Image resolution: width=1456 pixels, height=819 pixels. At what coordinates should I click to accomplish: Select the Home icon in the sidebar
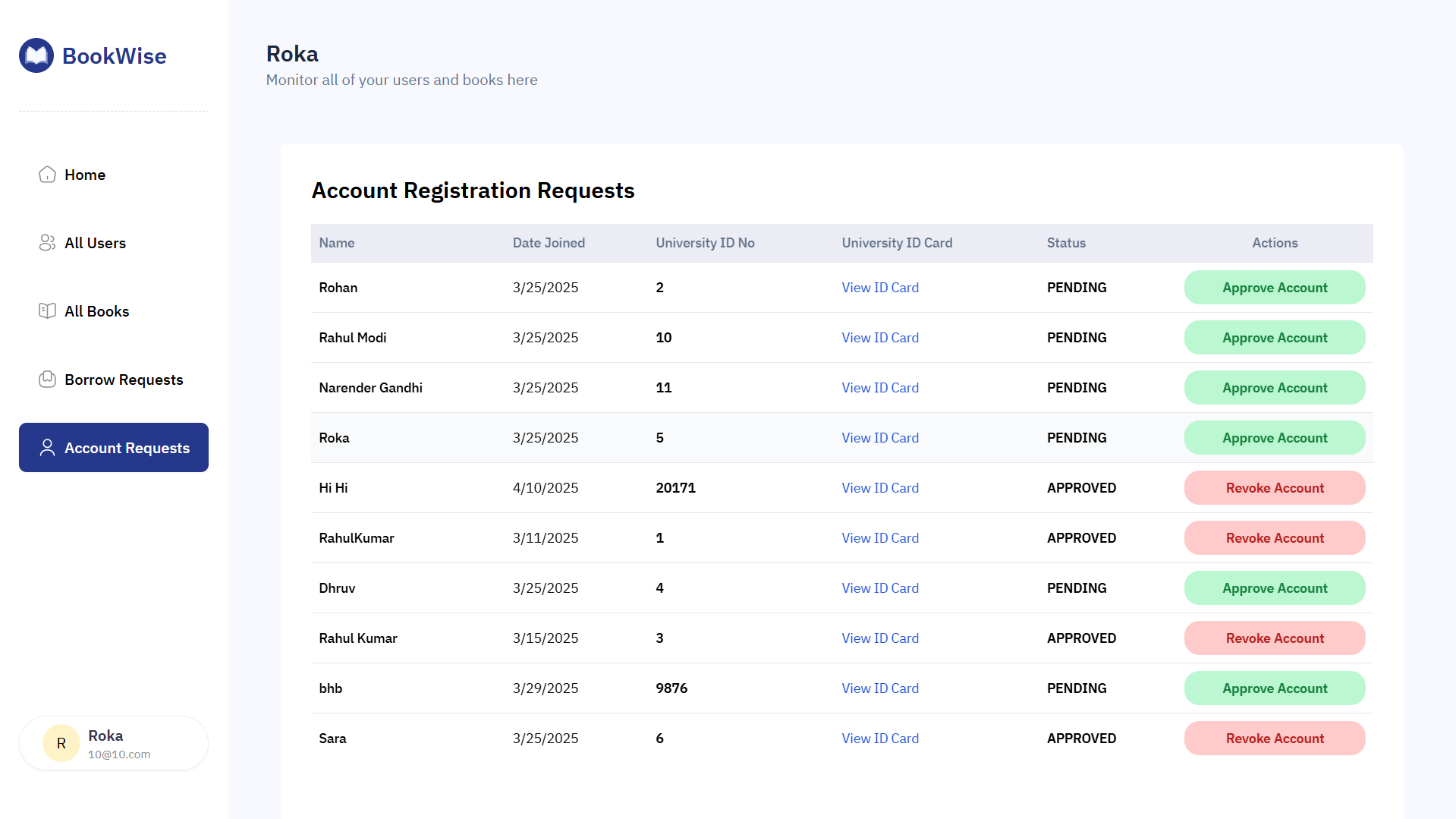pyautogui.click(x=47, y=175)
